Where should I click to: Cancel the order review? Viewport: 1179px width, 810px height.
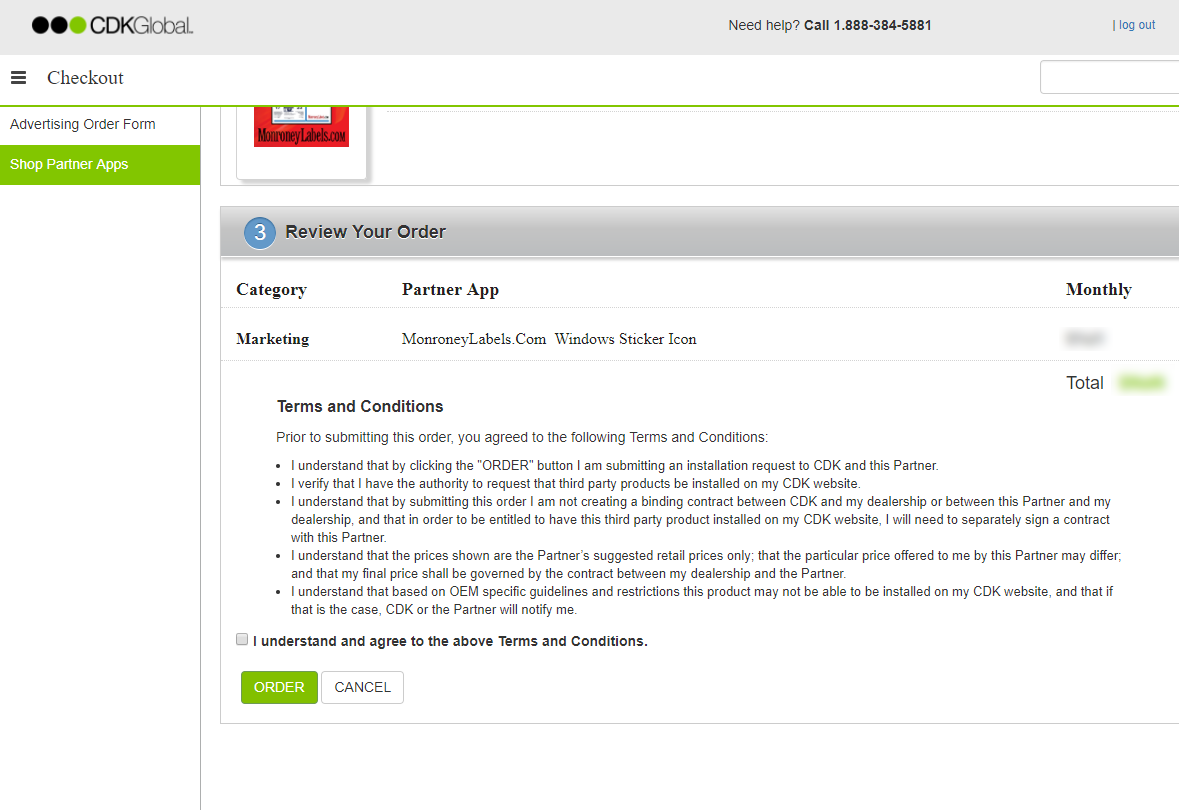[362, 687]
